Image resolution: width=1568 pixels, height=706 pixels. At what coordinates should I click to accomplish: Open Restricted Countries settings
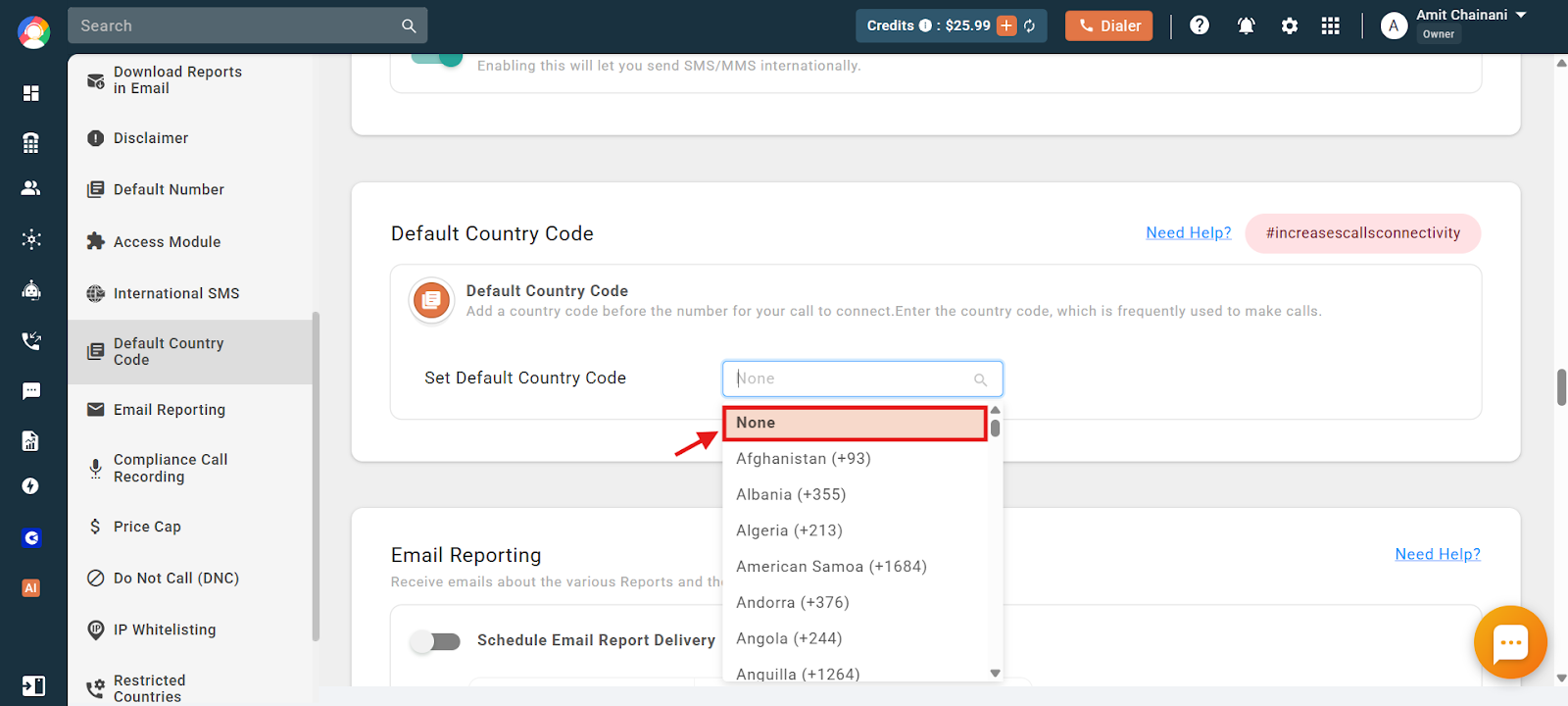(x=190, y=687)
